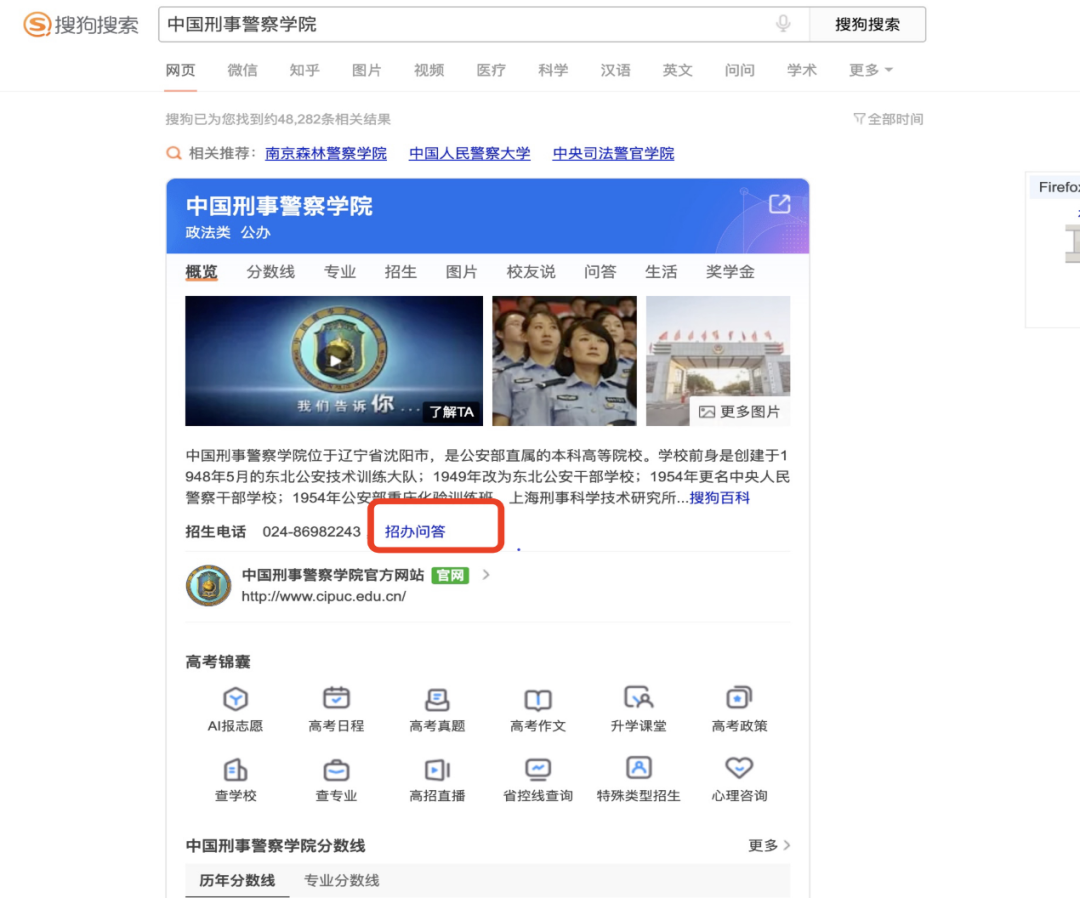The image size is (1080, 898).
Task: Open the 中央司法警官学院 recommendation link
Action: [613, 153]
